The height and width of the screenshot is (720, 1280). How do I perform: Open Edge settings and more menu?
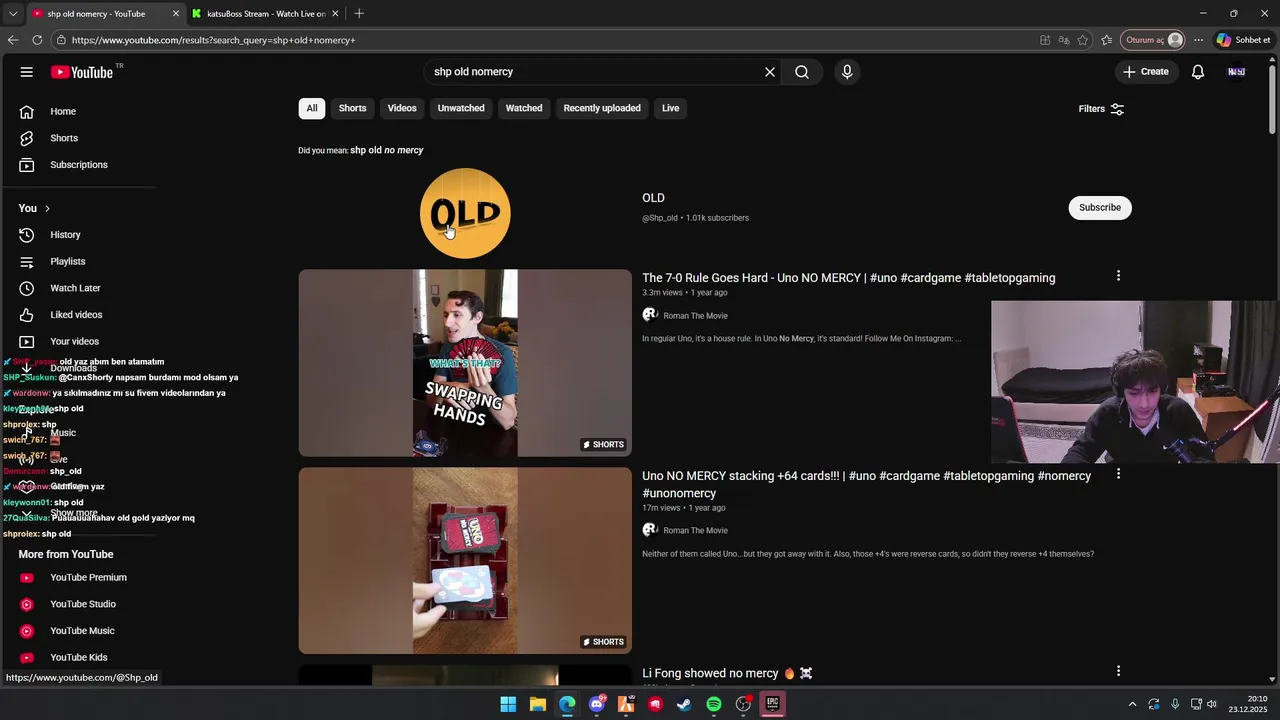pos(1198,40)
